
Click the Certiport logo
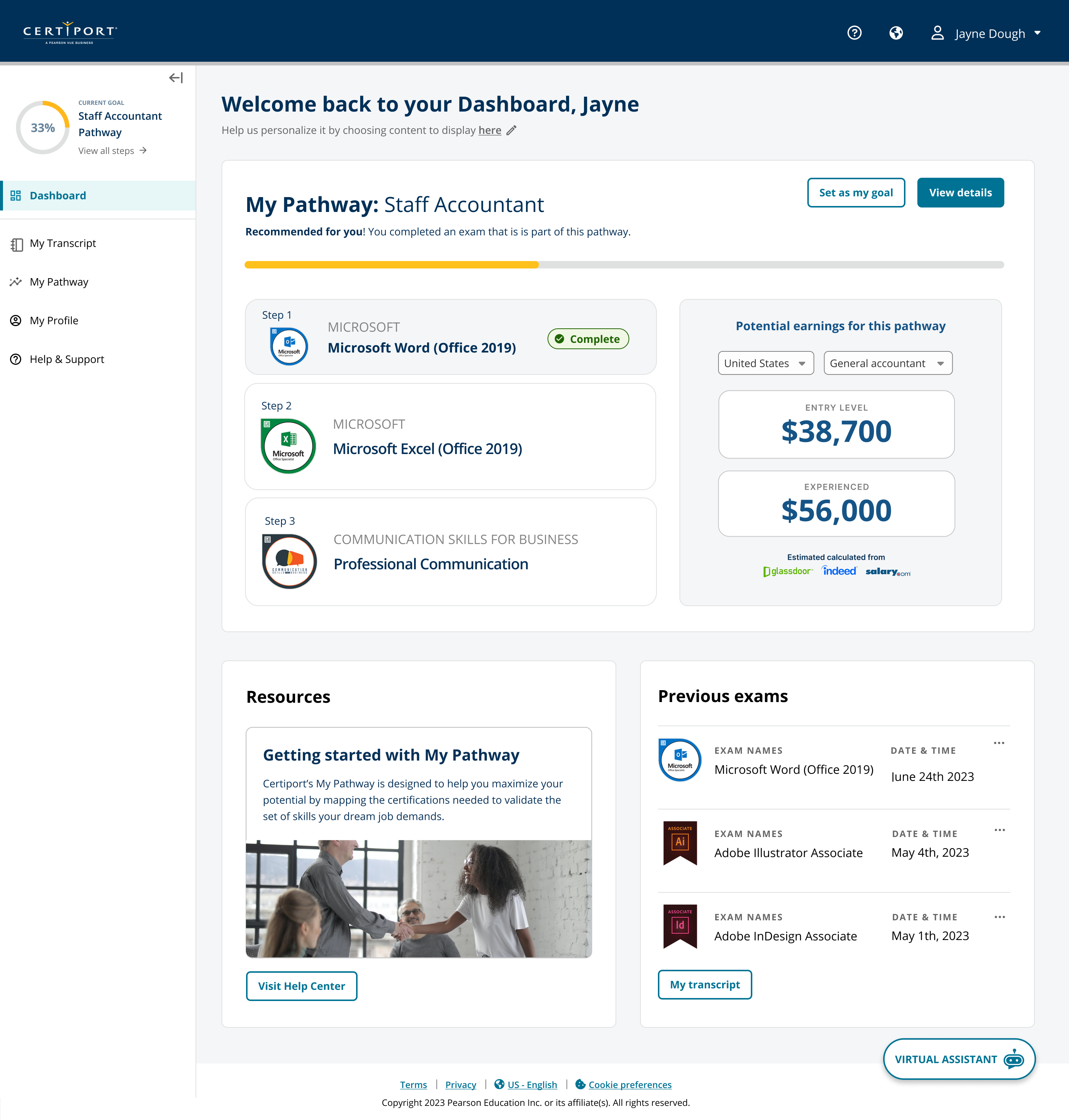(70, 32)
